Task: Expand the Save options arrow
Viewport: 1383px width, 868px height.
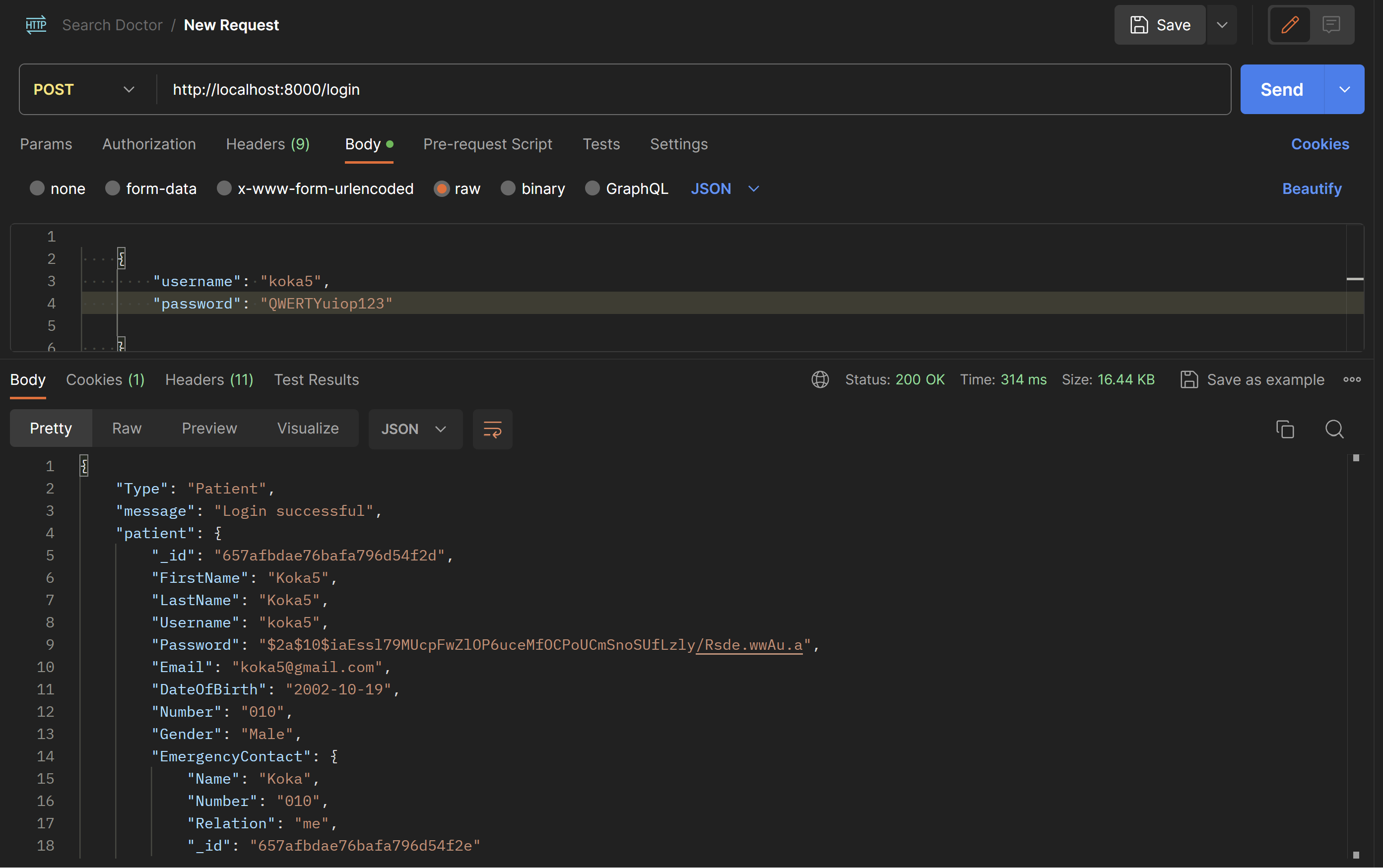Action: click(1222, 25)
